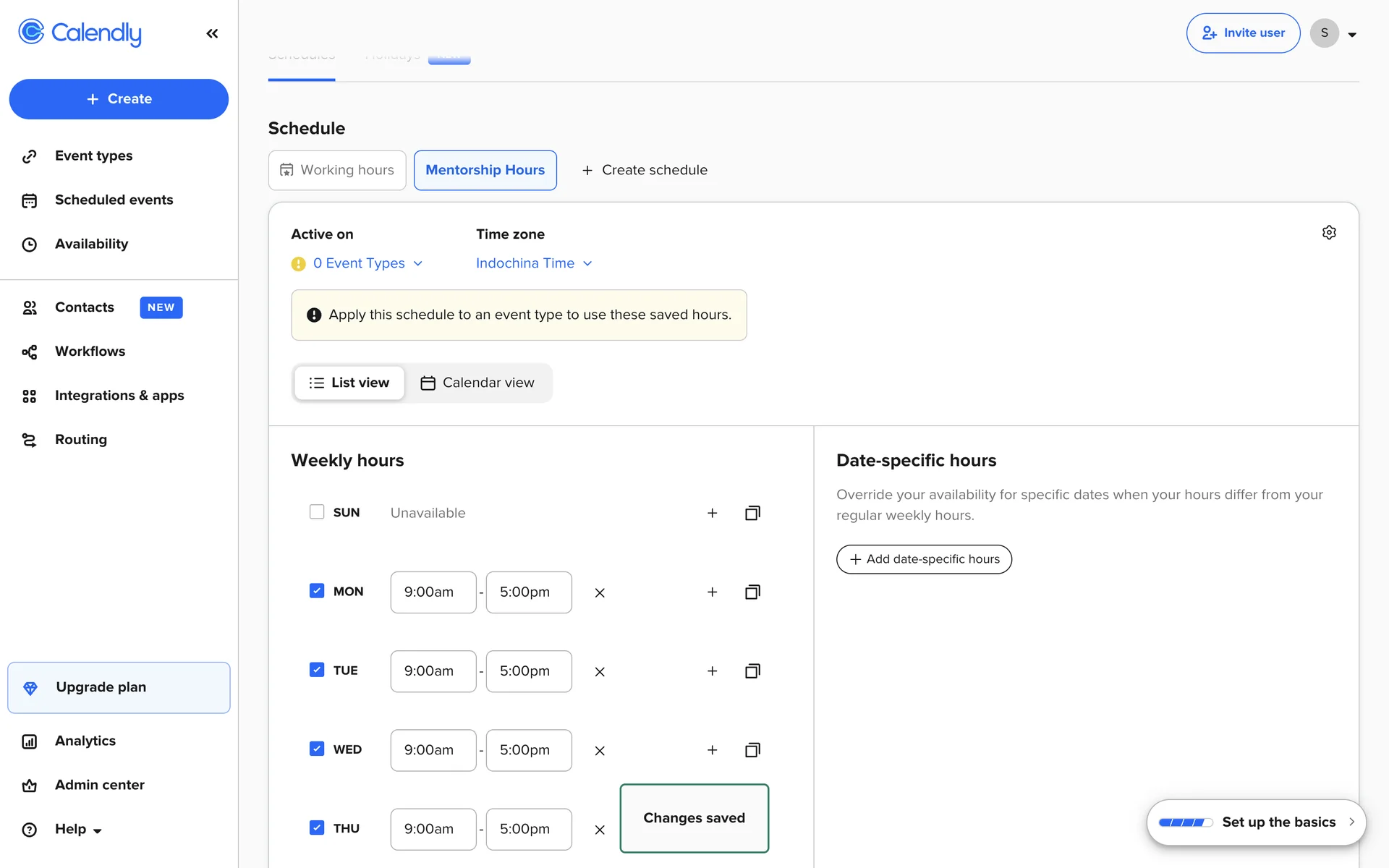Switch to the Calendar view tab
This screenshot has width=1389, height=868.
(x=477, y=383)
